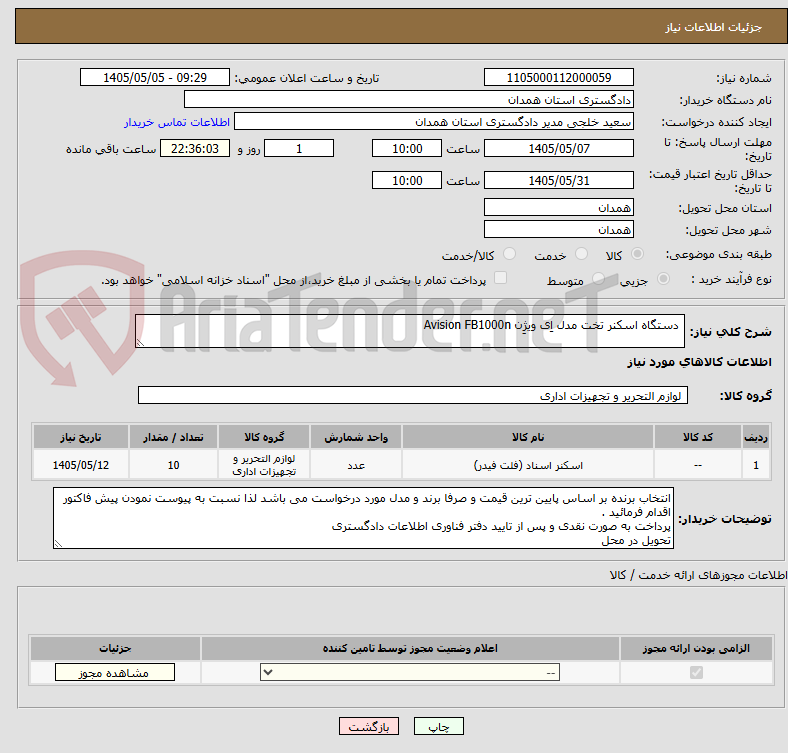Click the response deadline time 10:00 field
788x753 pixels.
[x=407, y=148]
